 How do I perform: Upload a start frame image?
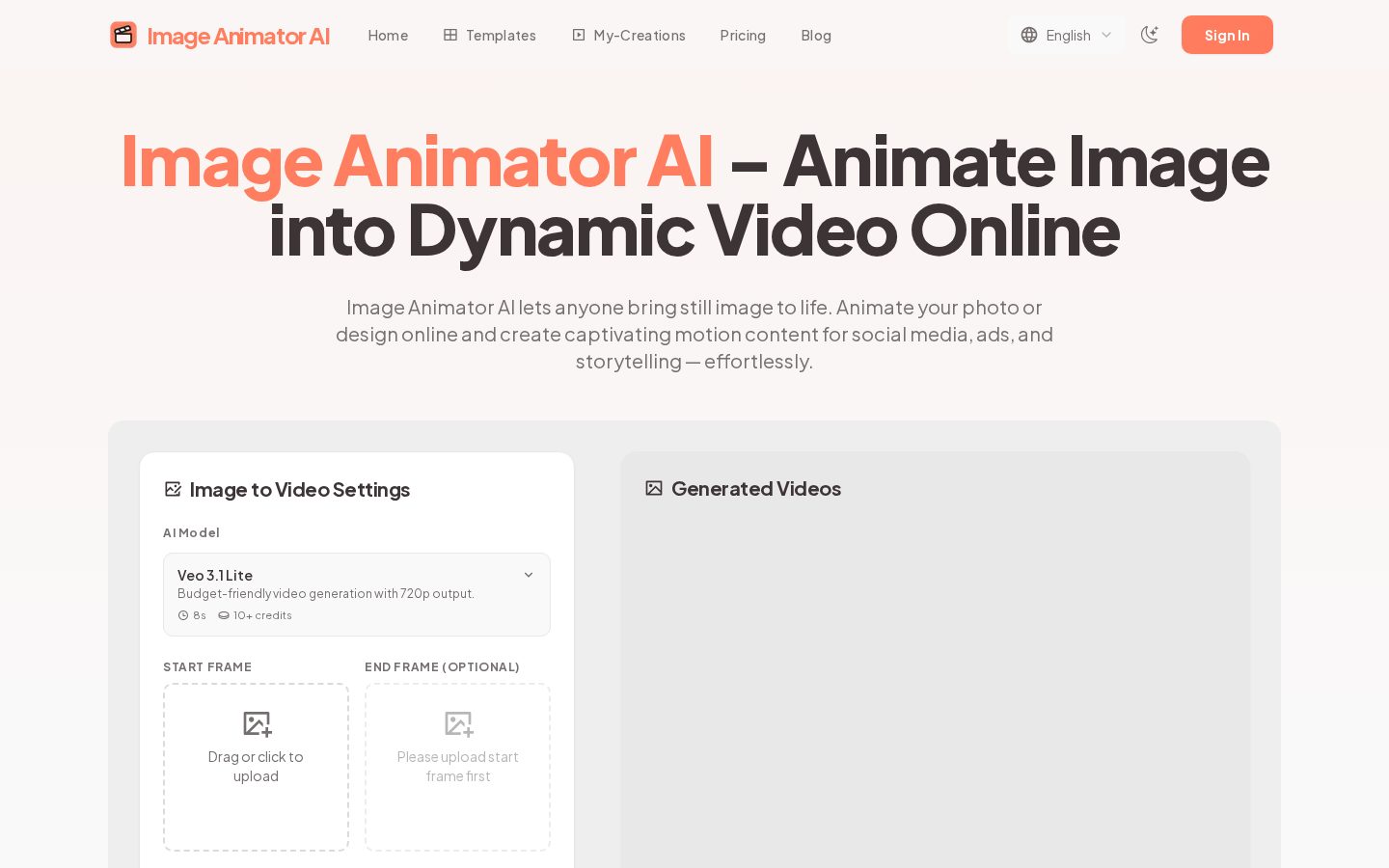coord(256,768)
